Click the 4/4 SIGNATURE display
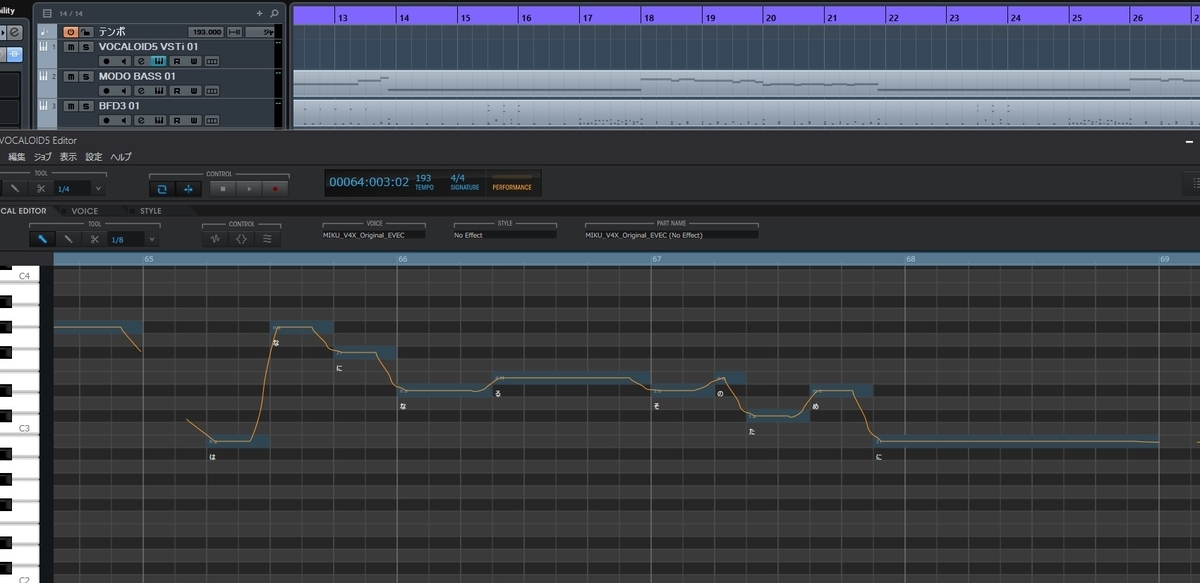The height and width of the screenshot is (583, 1200). pyautogui.click(x=465, y=182)
